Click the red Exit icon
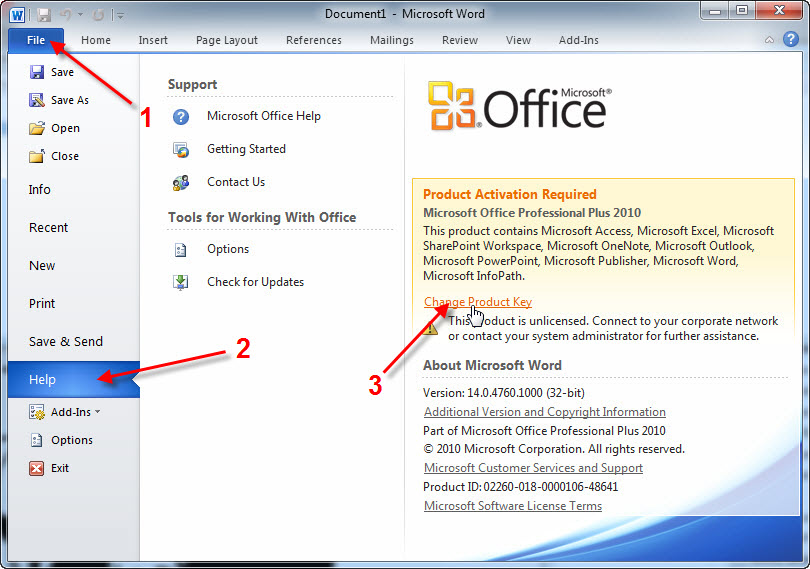The width and height of the screenshot is (810, 569). [37, 468]
